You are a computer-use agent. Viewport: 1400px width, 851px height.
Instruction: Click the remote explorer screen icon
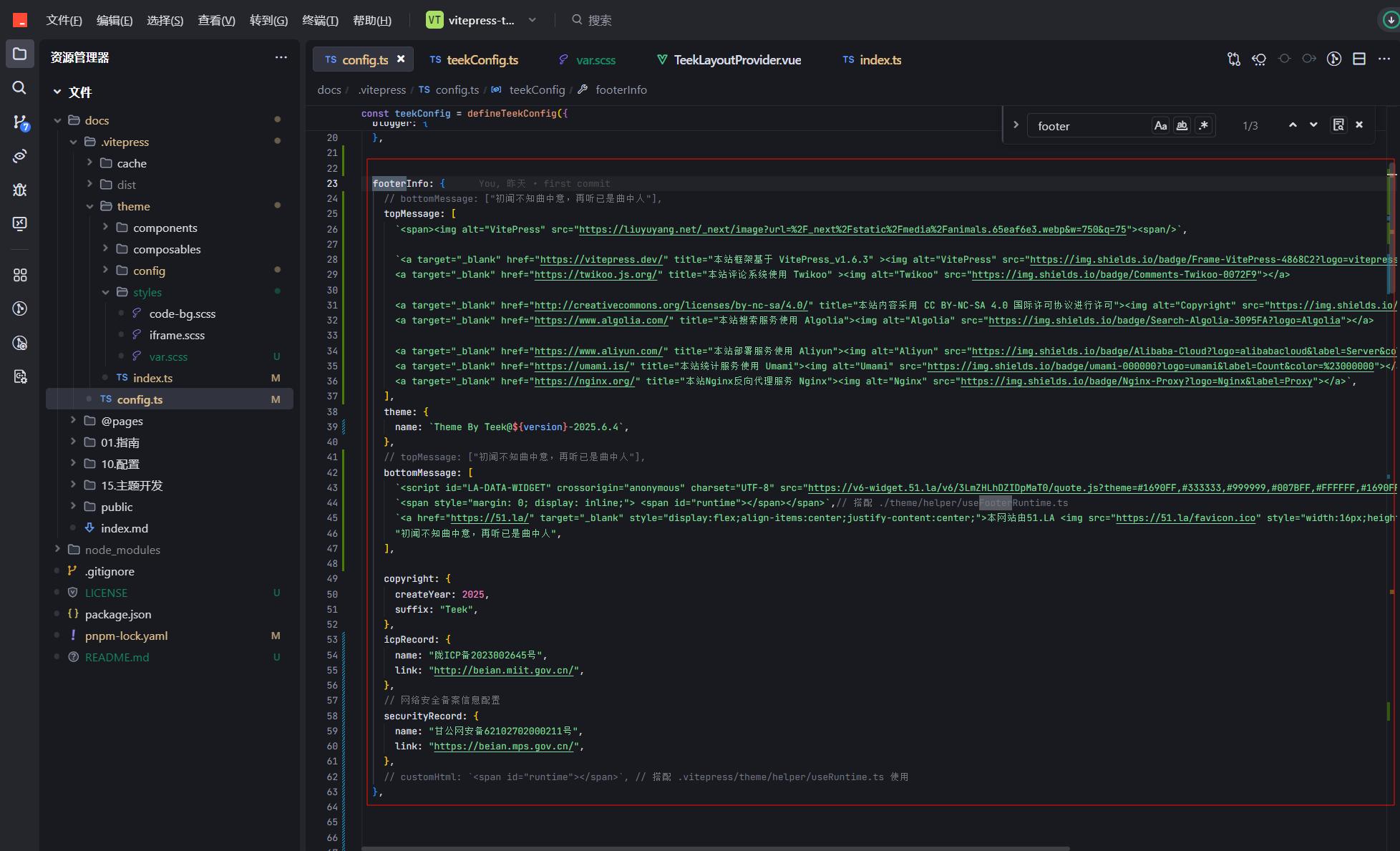[x=20, y=223]
